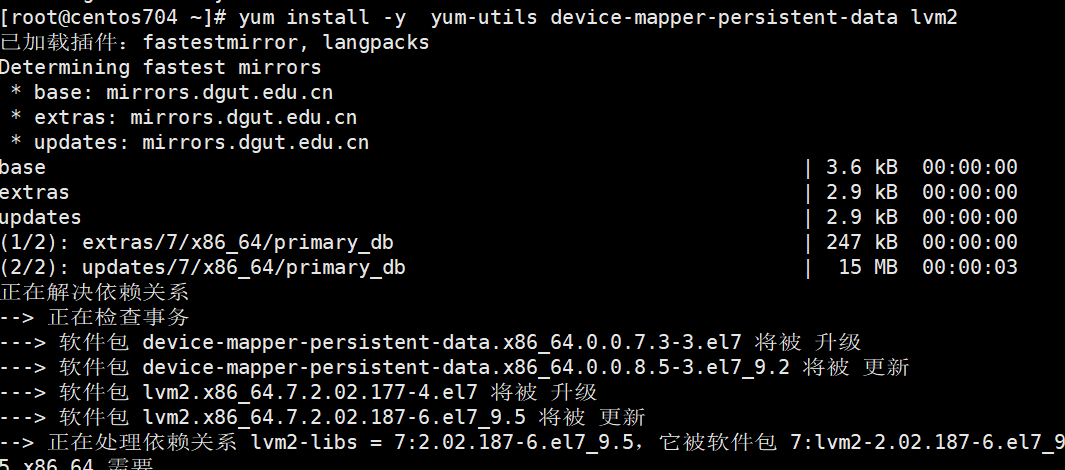This screenshot has width=1065, height=470.
Task: Click the extras repo 2.9 kB size
Action: click(x=861, y=192)
